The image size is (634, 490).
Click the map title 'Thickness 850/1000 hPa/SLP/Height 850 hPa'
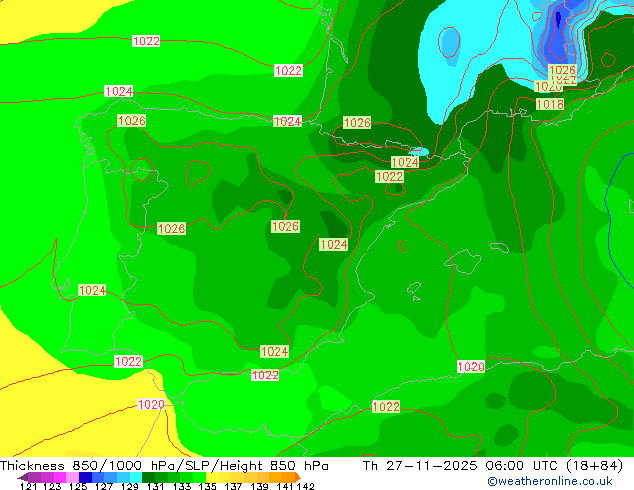tap(164, 466)
